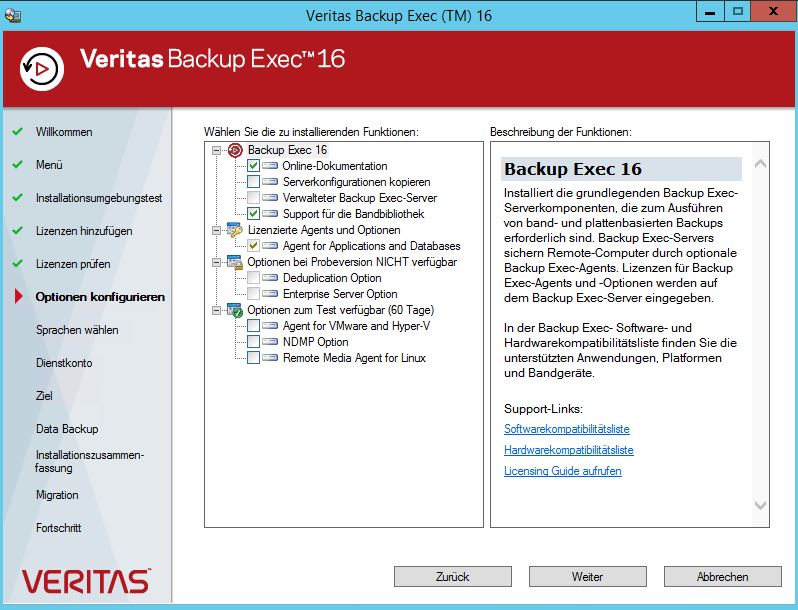Click the drive icon beside Support für die Bandbibliothek
This screenshot has width=798, height=610.
tap(270, 214)
